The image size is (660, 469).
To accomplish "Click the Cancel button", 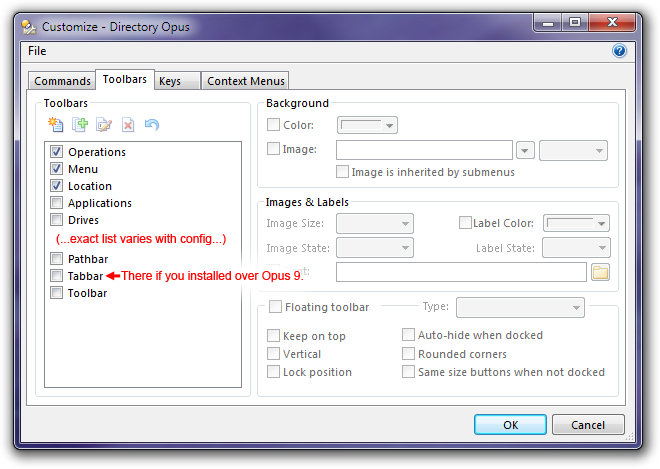I will click(588, 424).
